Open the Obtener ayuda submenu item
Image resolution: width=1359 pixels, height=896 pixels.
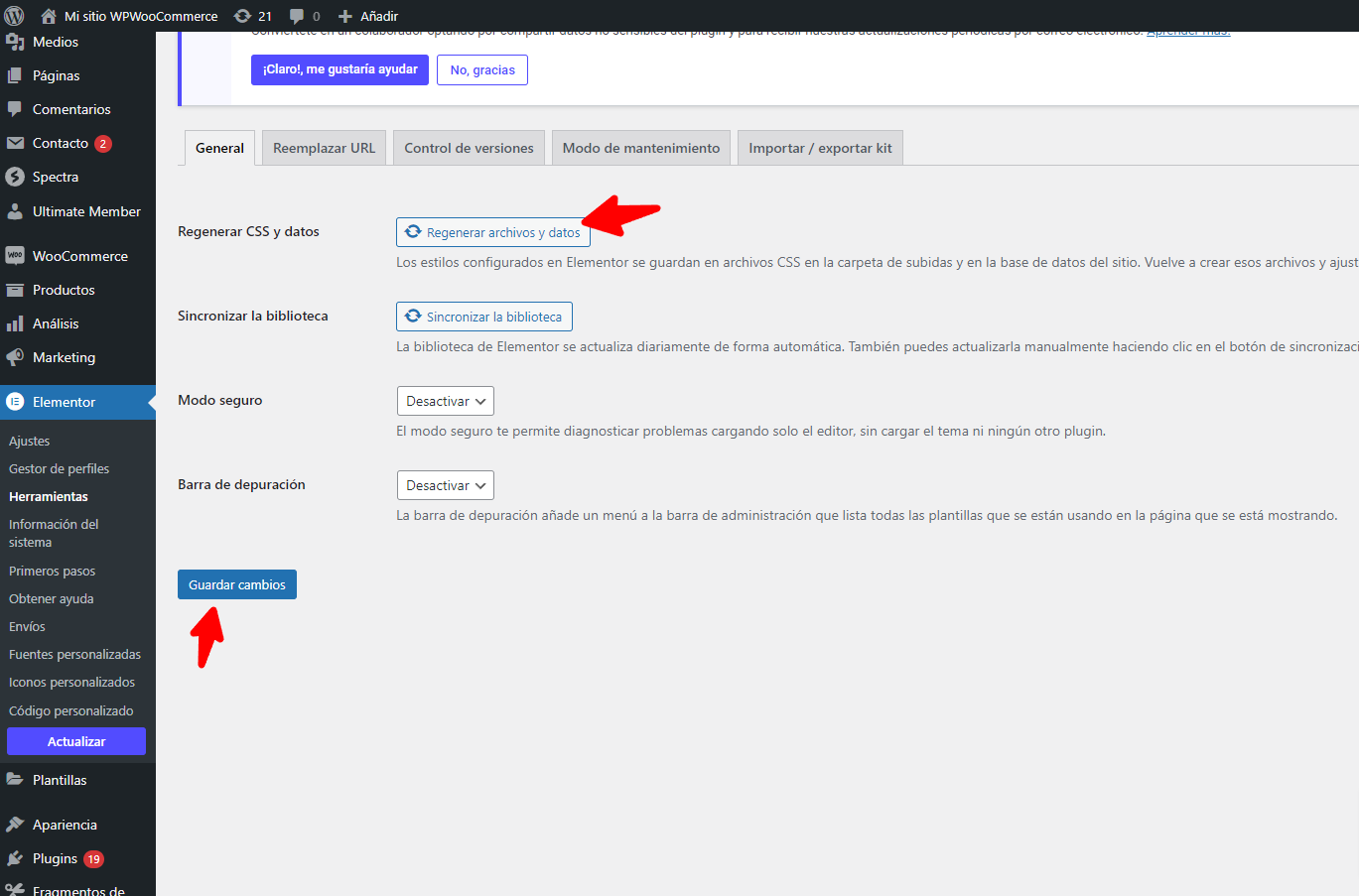51,598
